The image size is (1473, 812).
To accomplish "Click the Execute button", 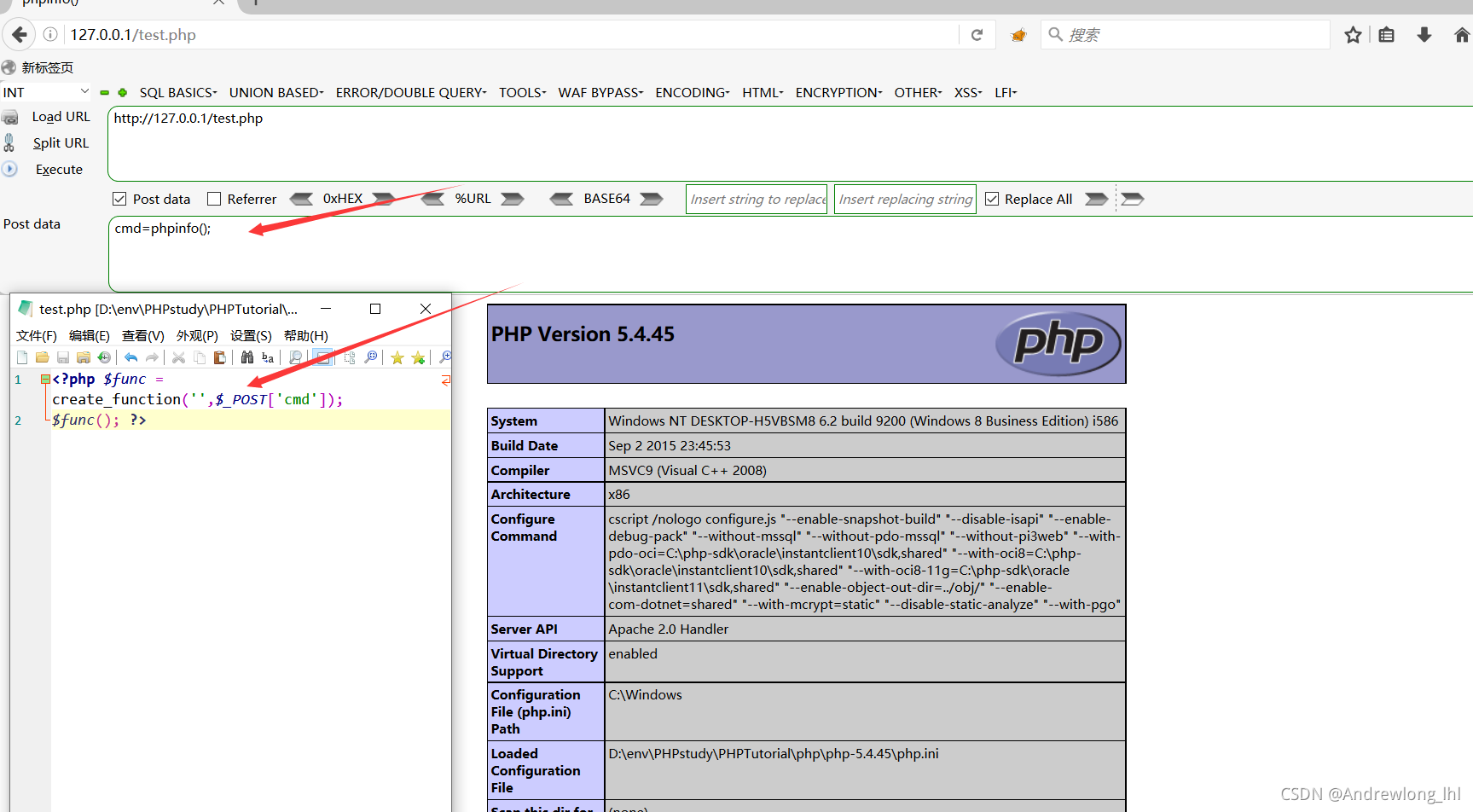I will click(x=43, y=170).
